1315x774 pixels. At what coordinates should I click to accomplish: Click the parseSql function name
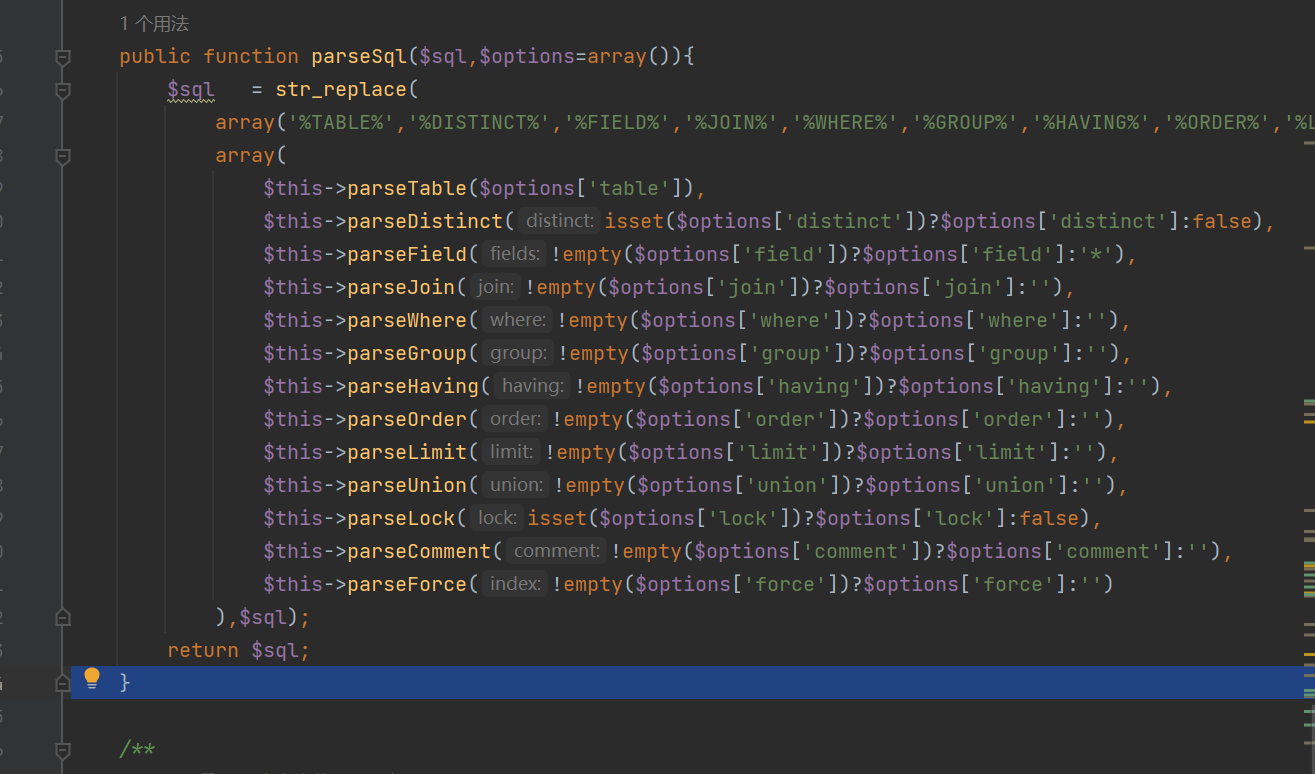pyautogui.click(x=359, y=56)
